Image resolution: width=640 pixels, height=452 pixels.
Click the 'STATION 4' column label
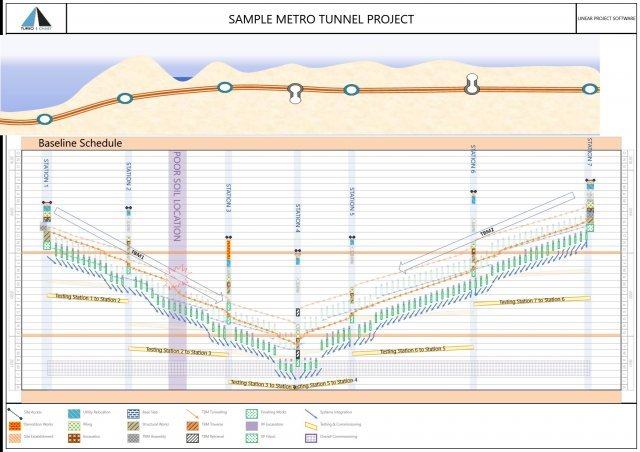pyautogui.click(x=298, y=218)
